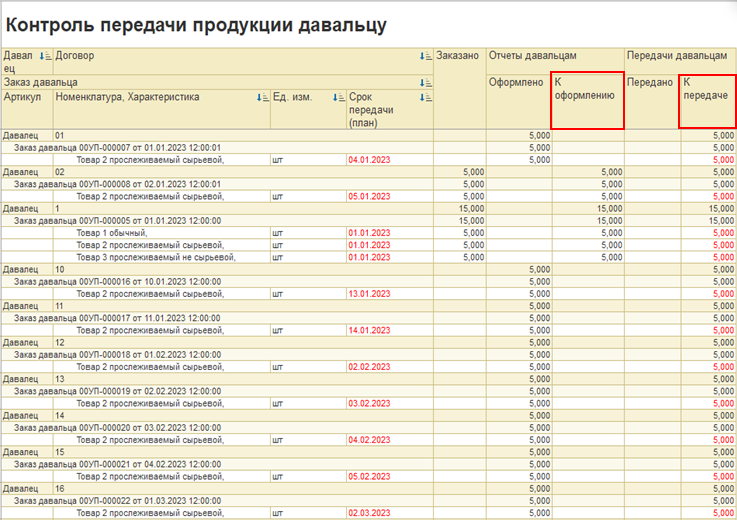Click sort icon beside Срок передачи (план)

[x=425, y=98]
